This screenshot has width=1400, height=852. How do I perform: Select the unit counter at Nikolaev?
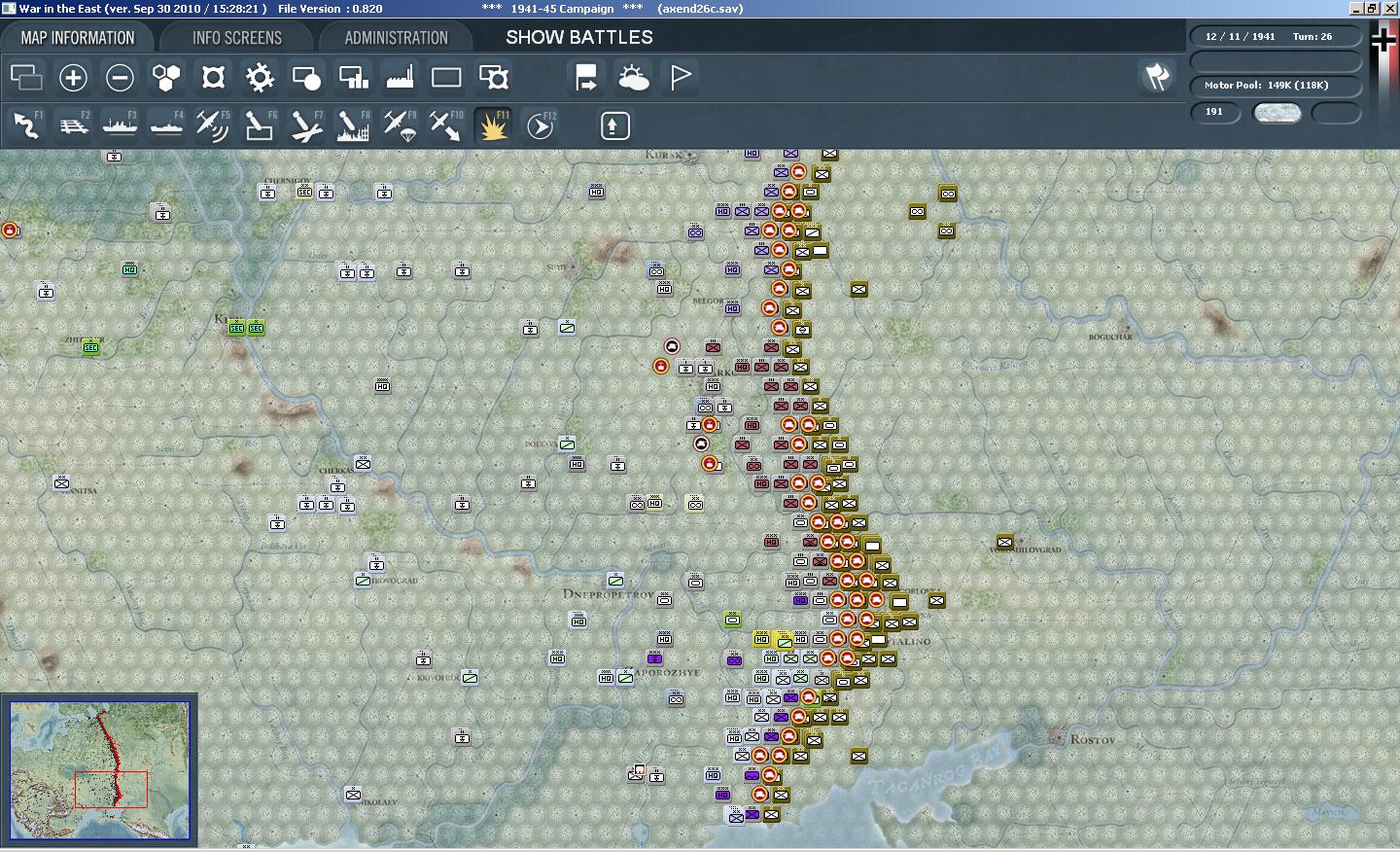coord(353,795)
